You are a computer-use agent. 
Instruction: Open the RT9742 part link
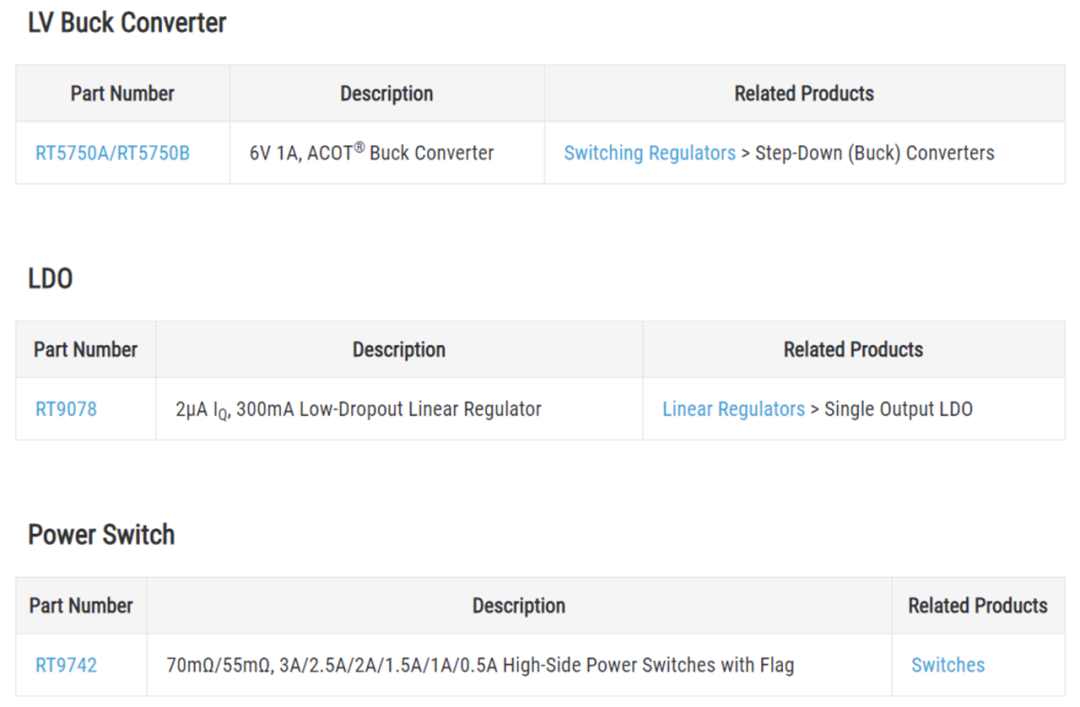tap(66, 665)
